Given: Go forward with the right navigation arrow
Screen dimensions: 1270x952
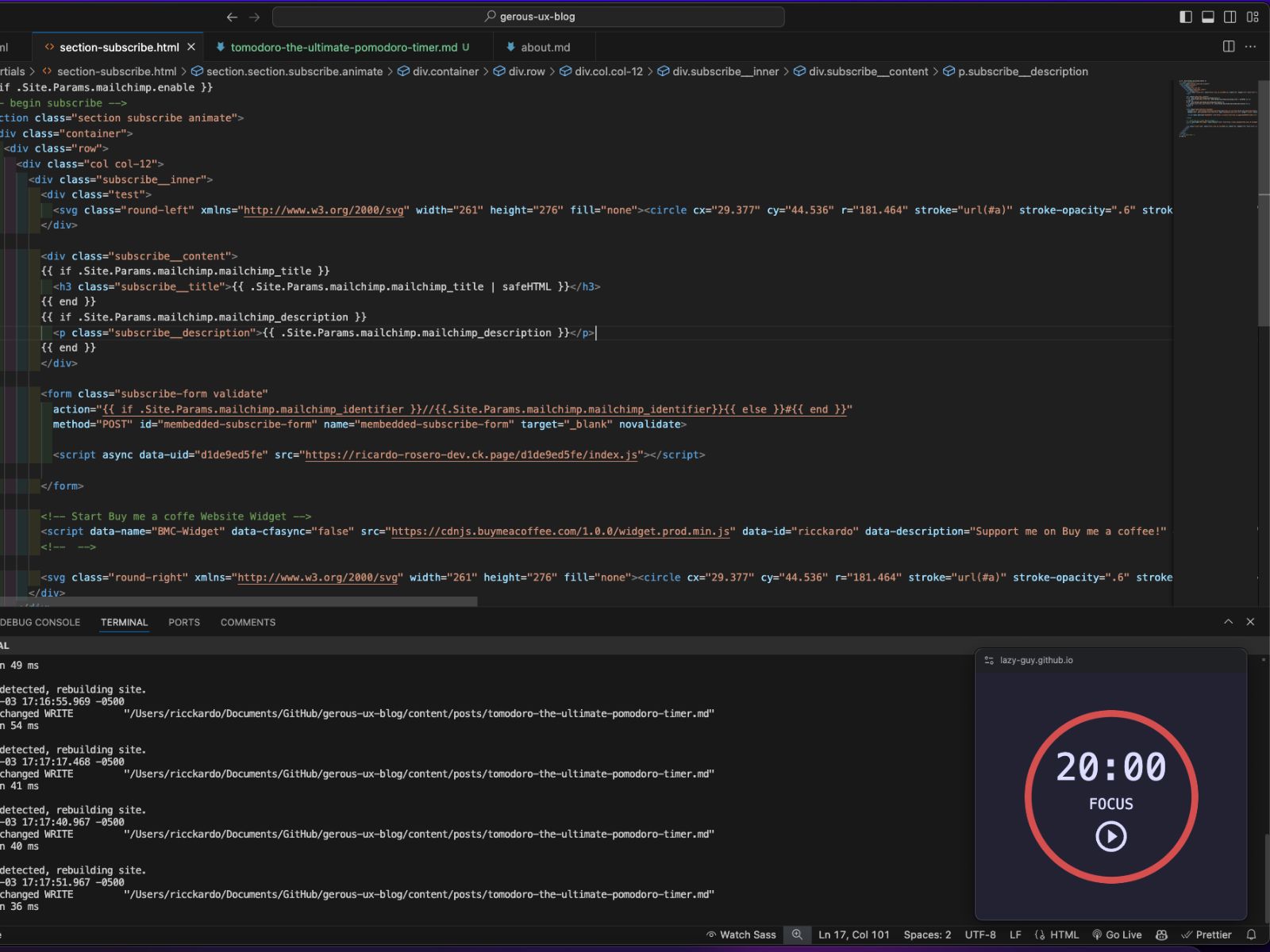Looking at the screenshot, I should point(254,17).
